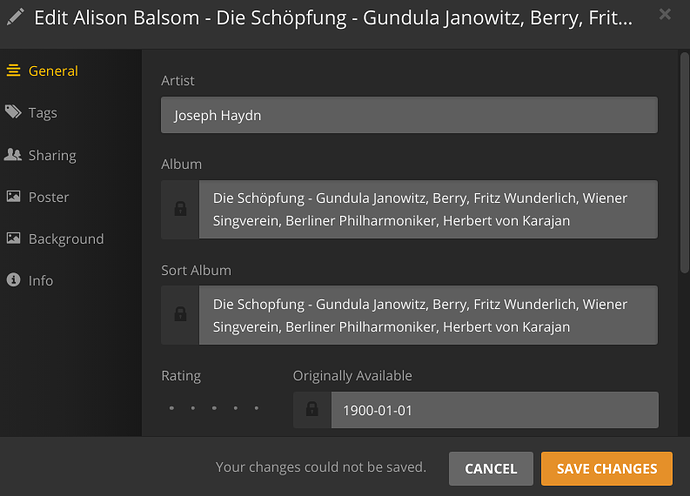
Task: Click the dialog's vertical scrollbar
Action: [683, 160]
